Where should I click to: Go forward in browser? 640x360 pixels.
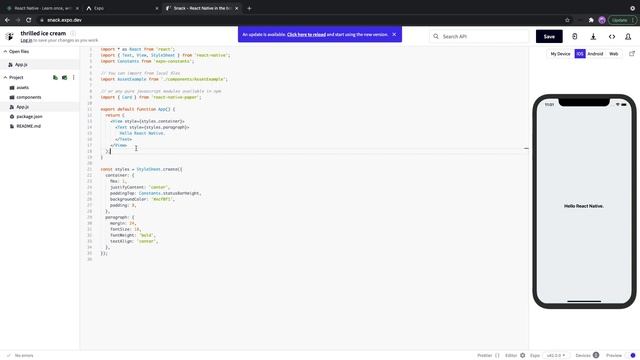pyautogui.click(x=18, y=20)
